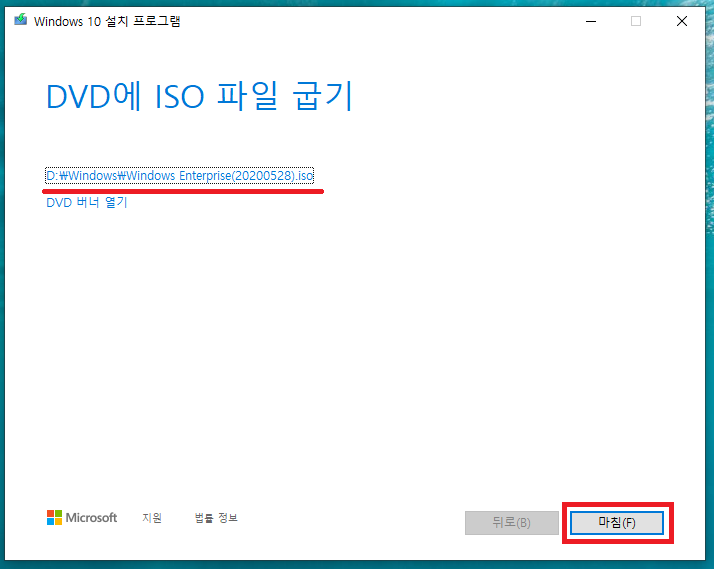This screenshot has width=714, height=569.
Task: Open the 지원 support link
Action: 152,518
